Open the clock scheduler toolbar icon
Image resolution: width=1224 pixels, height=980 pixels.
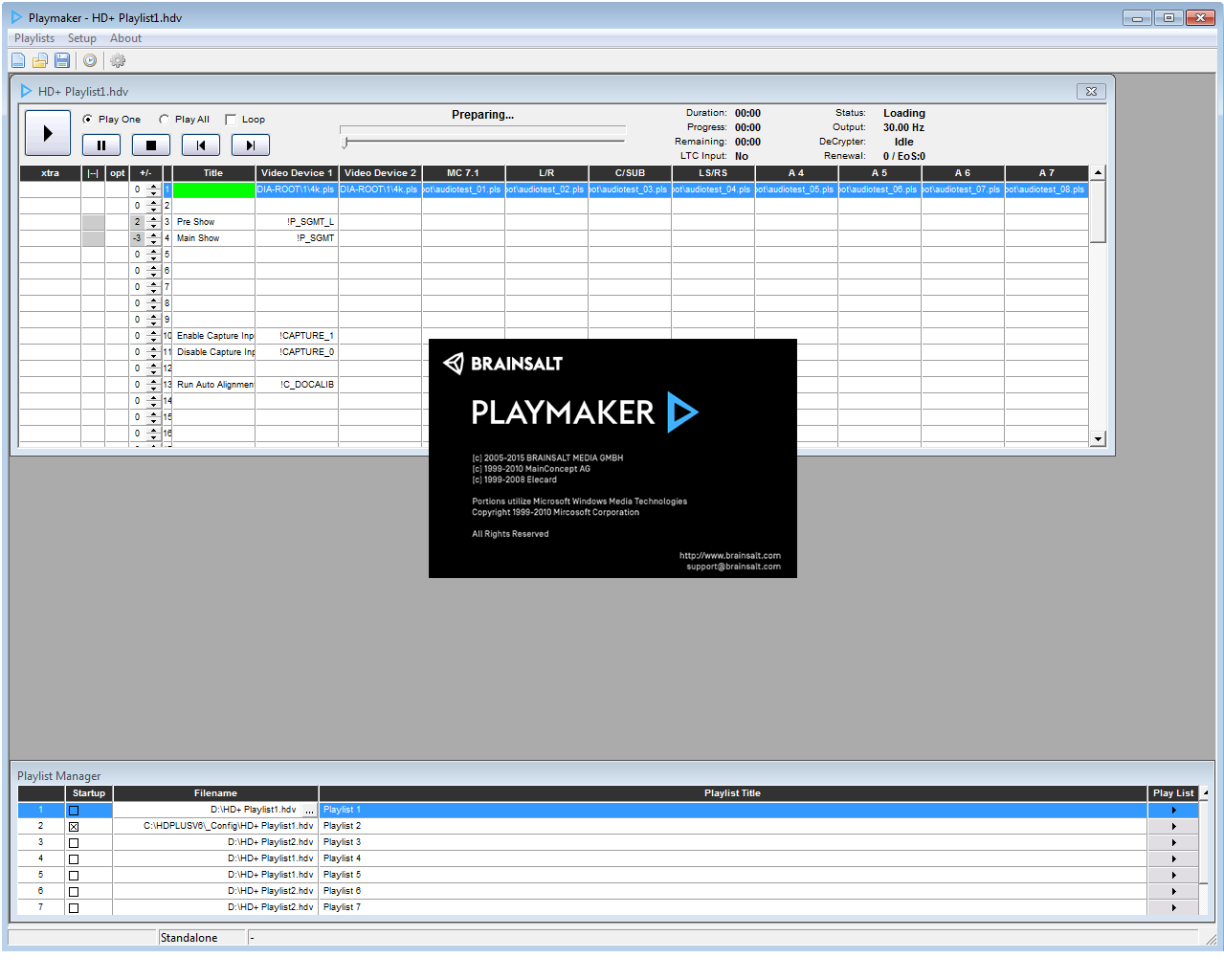point(90,60)
